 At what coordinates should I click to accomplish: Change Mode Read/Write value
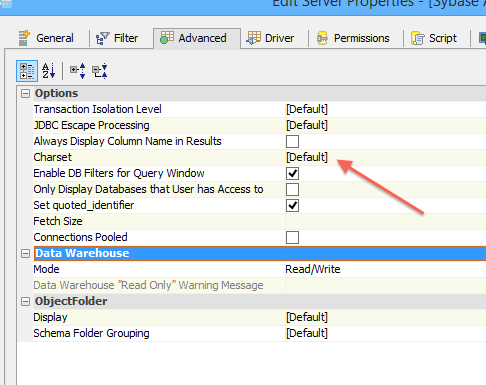[x=386, y=269]
